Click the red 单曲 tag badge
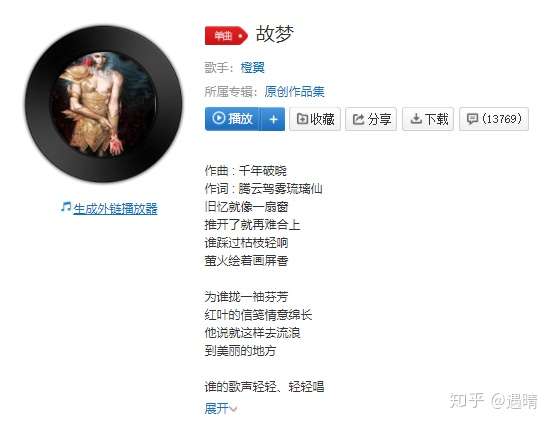 tap(226, 36)
